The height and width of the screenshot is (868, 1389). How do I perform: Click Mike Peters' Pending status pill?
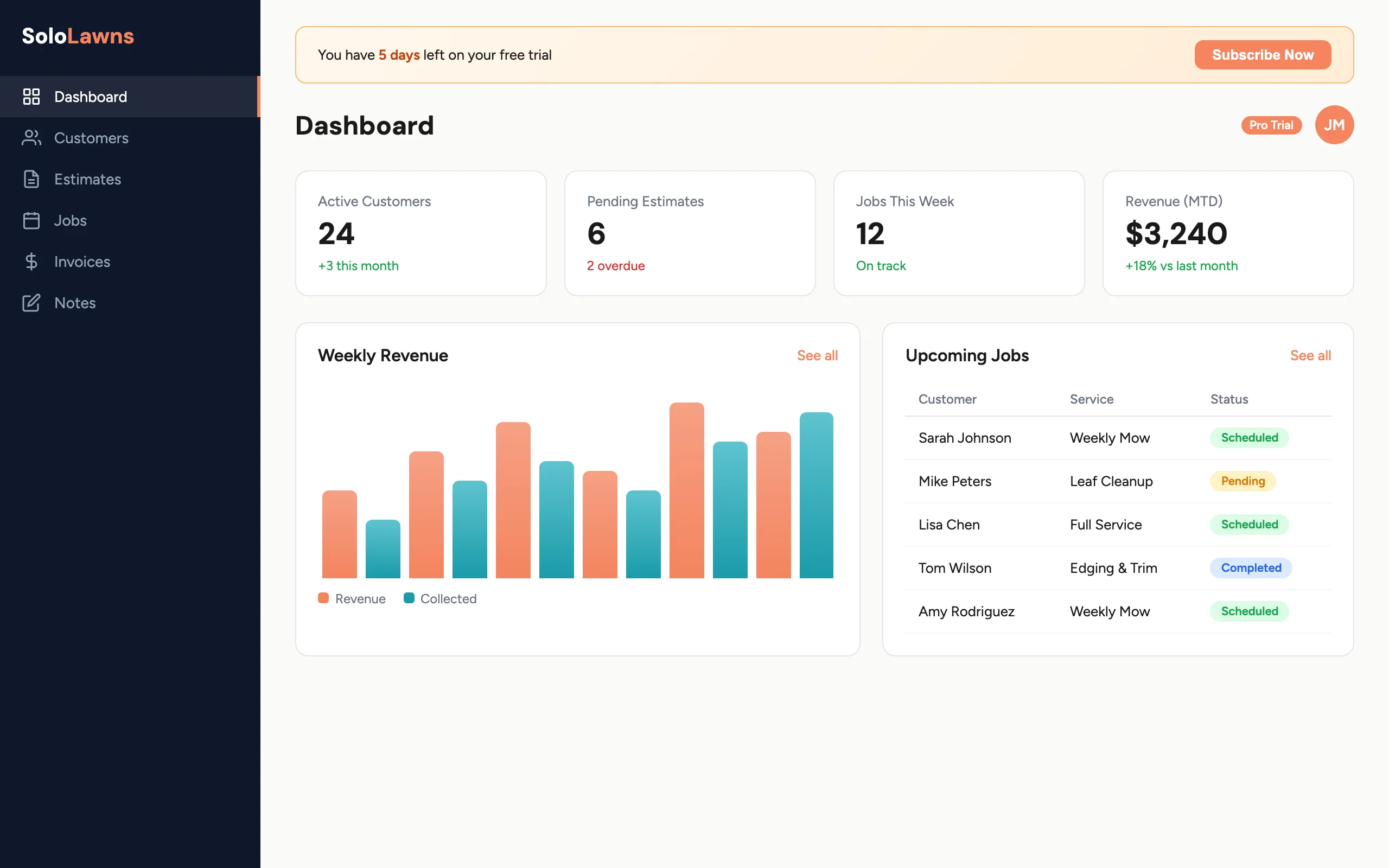(1242, 481)
